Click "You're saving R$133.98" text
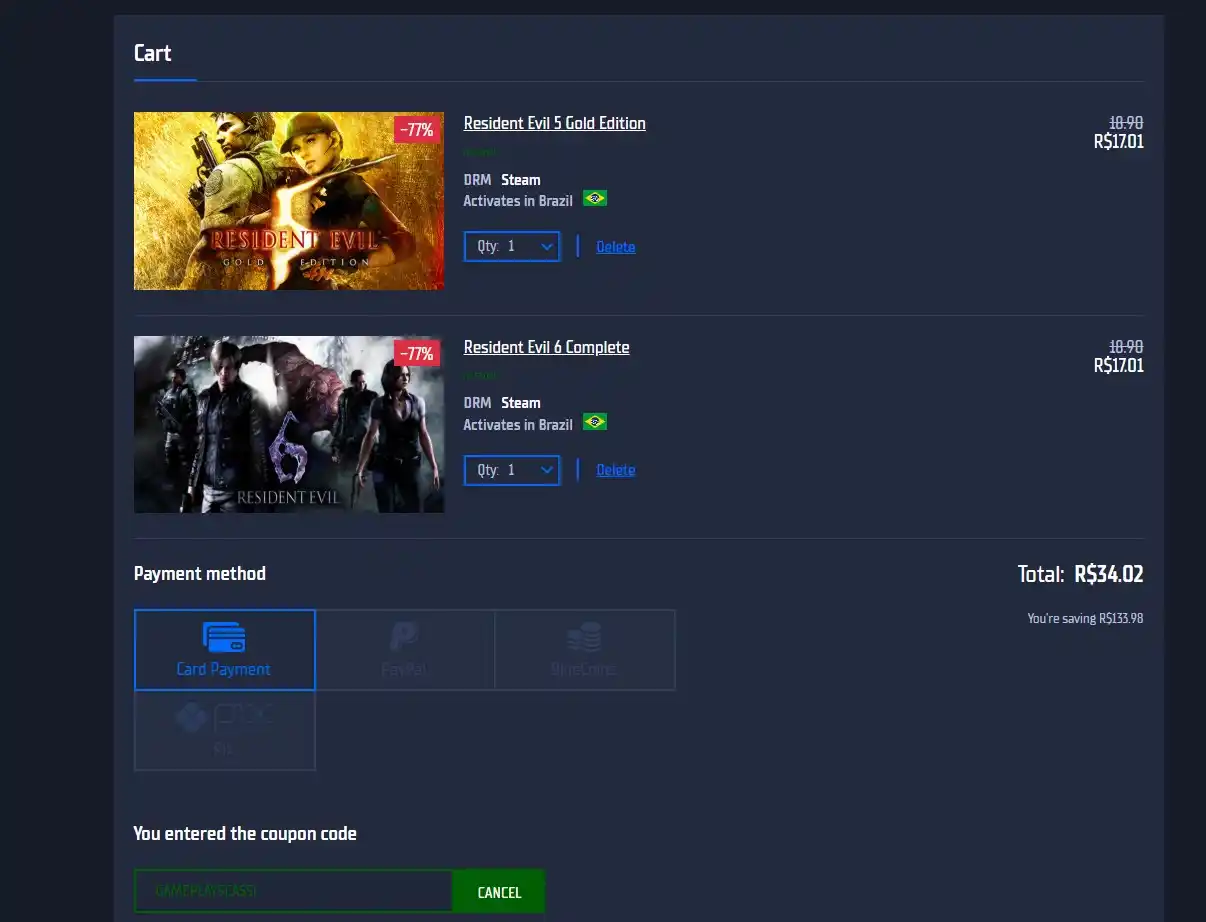The image size is (1206, 922). click(1085, 619)
